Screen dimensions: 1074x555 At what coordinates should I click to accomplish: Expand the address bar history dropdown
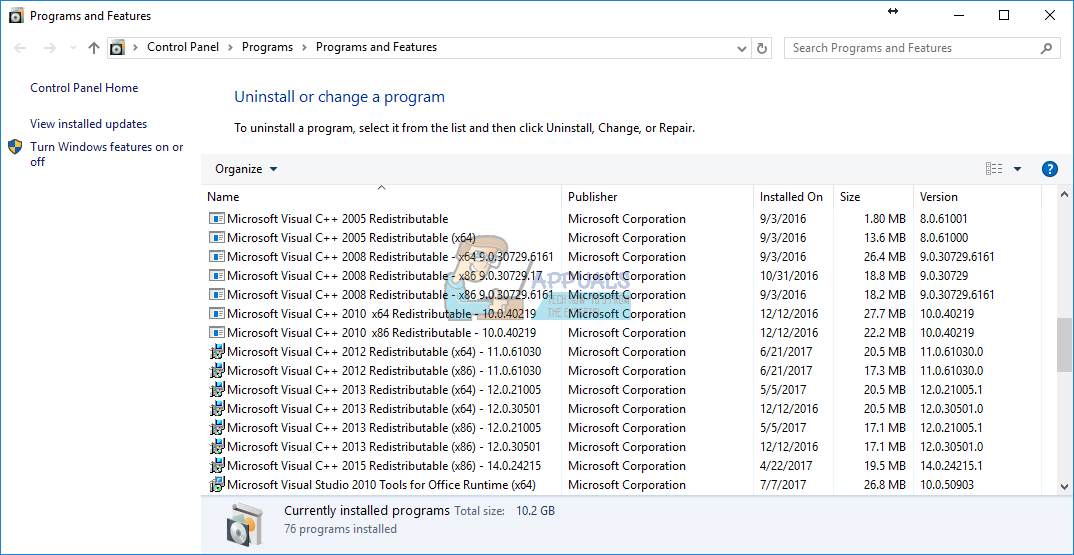742,49
